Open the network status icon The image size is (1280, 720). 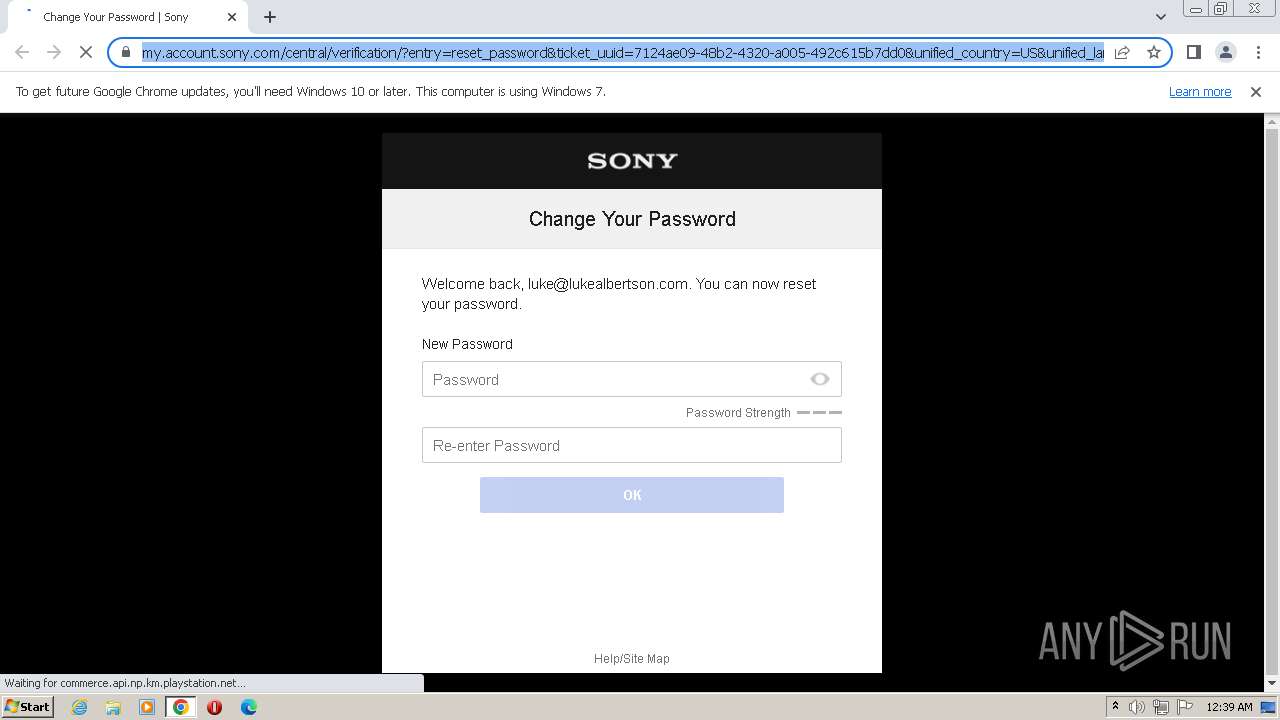pyautogui.click(x=1161, y=707)
